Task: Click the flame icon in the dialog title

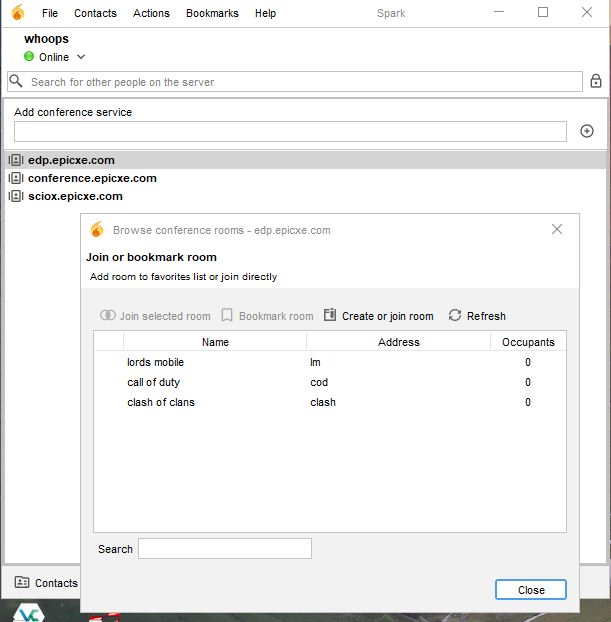Action: pos(97,229)
